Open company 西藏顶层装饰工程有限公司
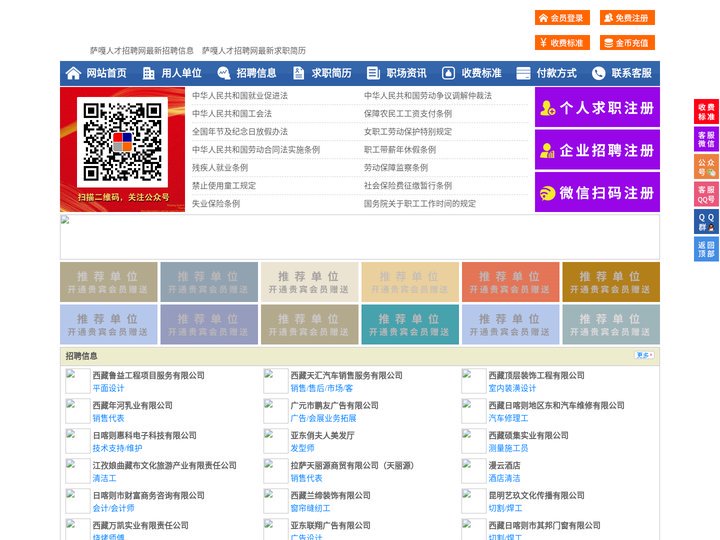The width and height of the screenshot is (720, 540). 536,375
